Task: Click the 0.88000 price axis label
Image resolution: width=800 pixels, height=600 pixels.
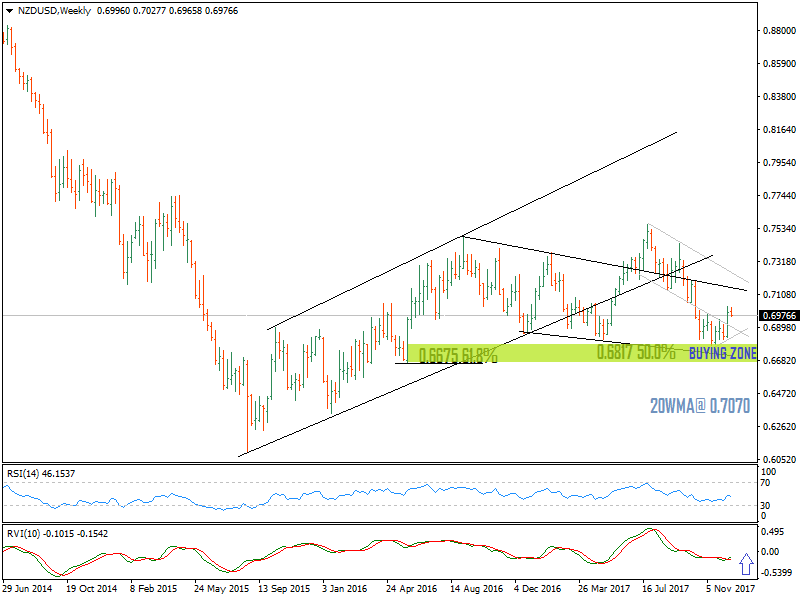Action: [779, 31]
